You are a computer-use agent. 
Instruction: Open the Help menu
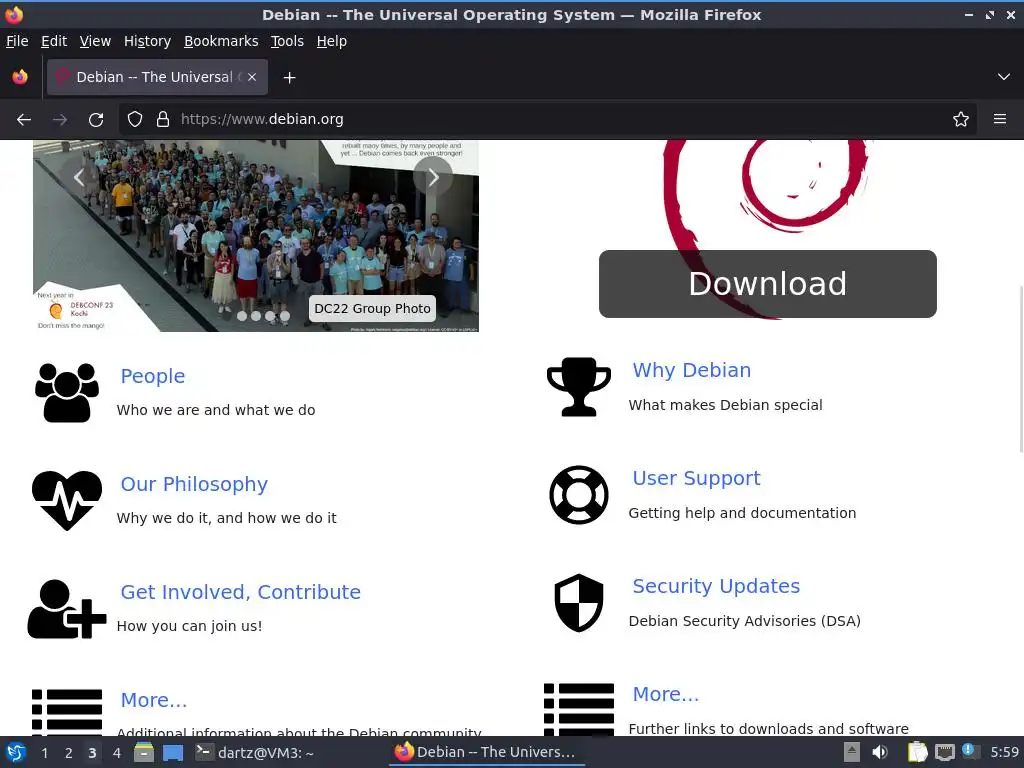[332, 41]
